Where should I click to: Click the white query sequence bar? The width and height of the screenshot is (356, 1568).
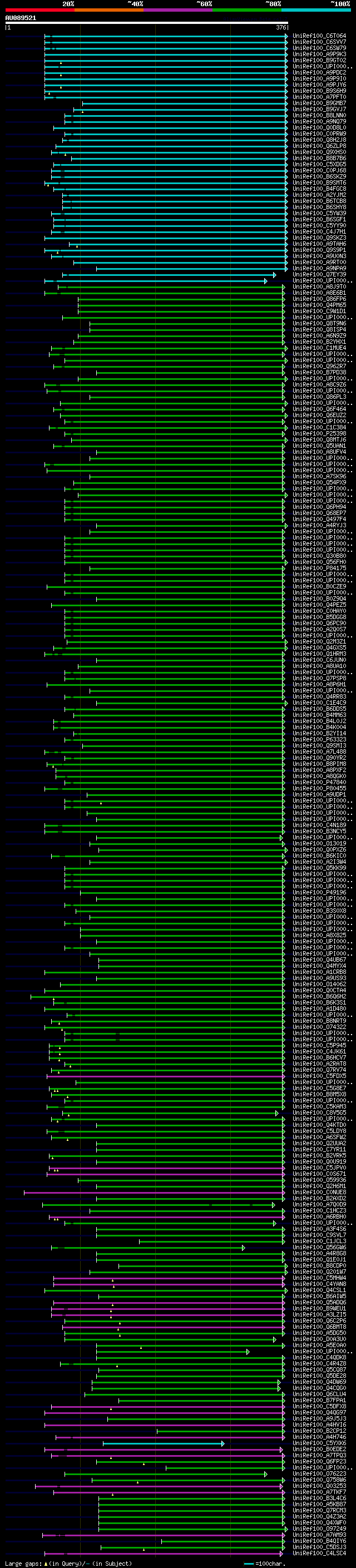point(146,23)
